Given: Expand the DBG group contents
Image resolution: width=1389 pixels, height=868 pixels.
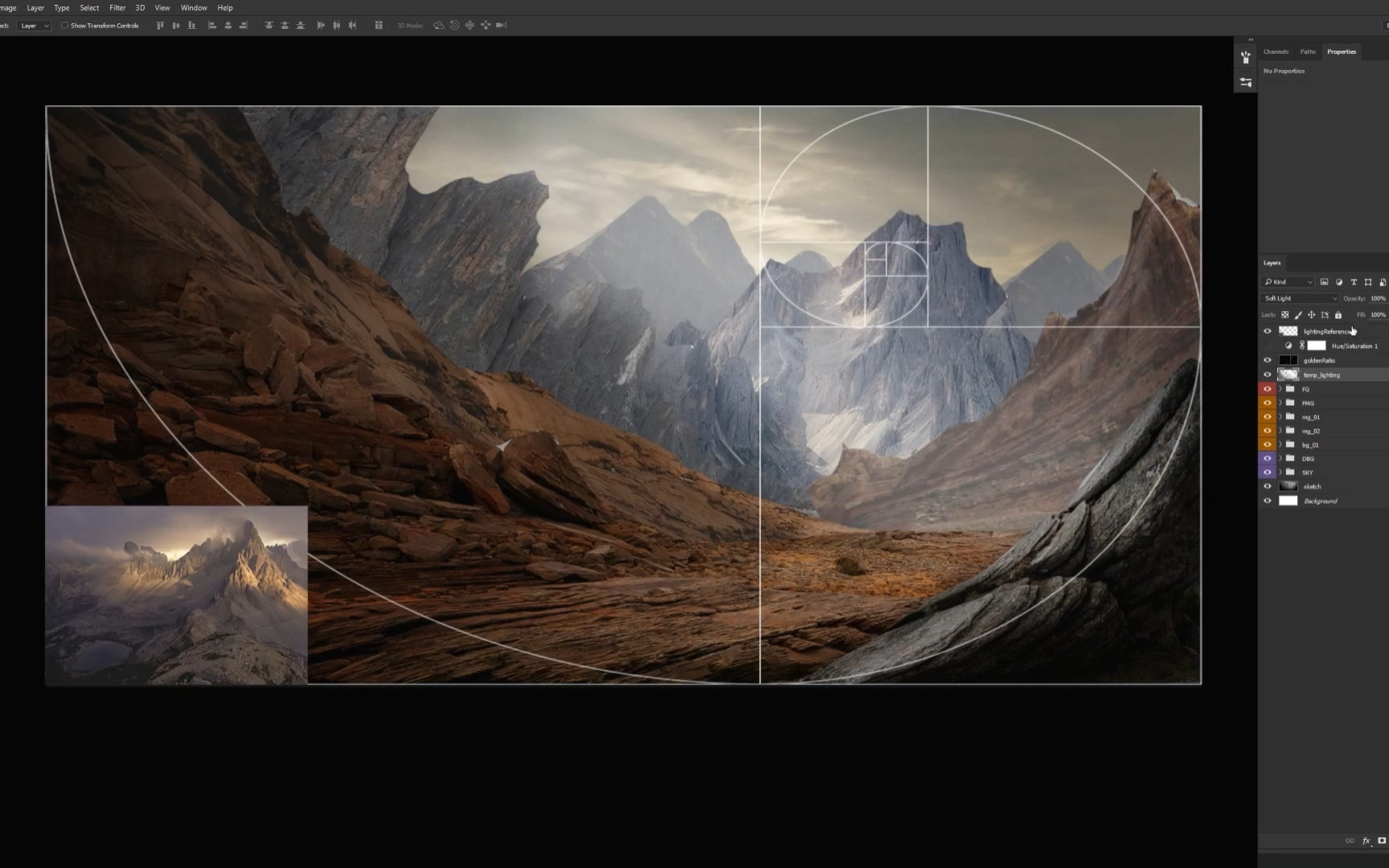Looking at the screenshot, I should 1280,458.
